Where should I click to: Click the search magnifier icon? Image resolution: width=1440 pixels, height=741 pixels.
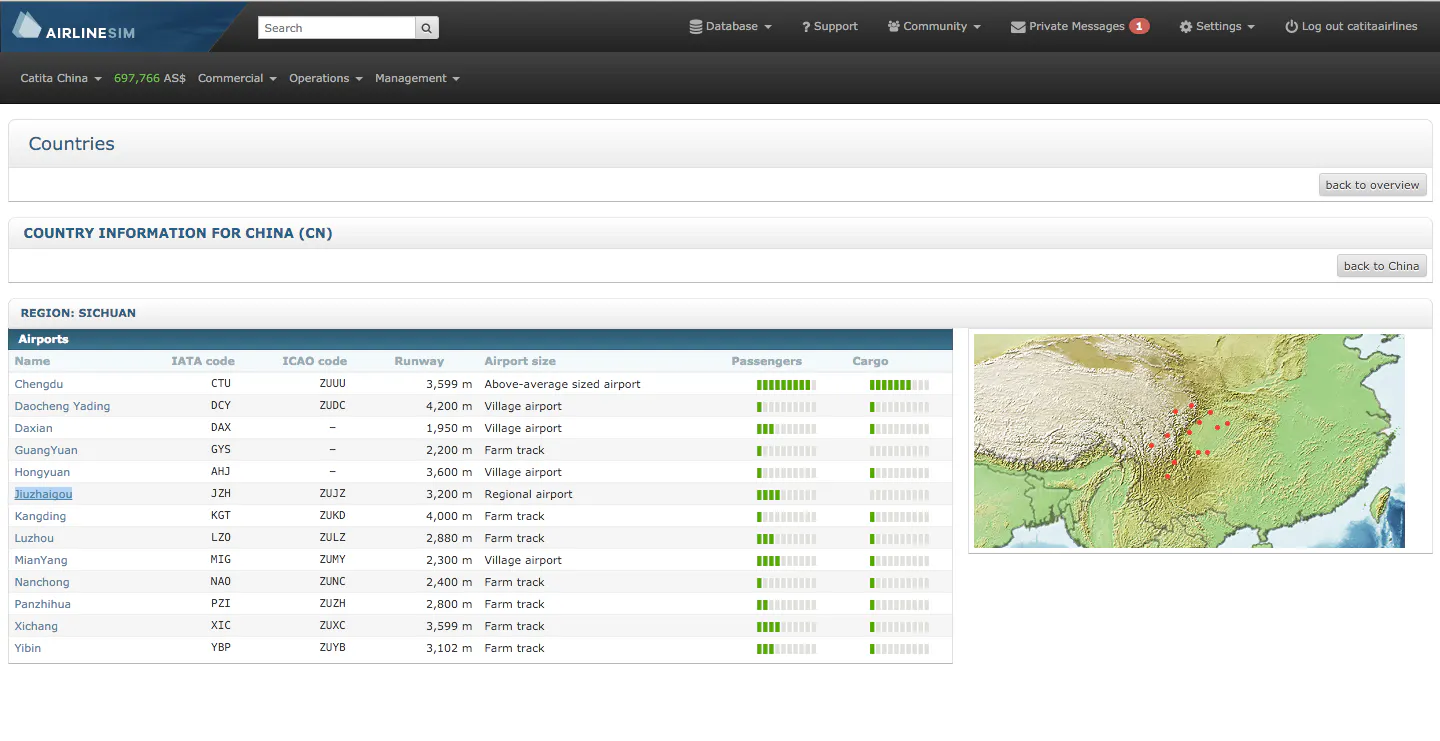point(427,28)
